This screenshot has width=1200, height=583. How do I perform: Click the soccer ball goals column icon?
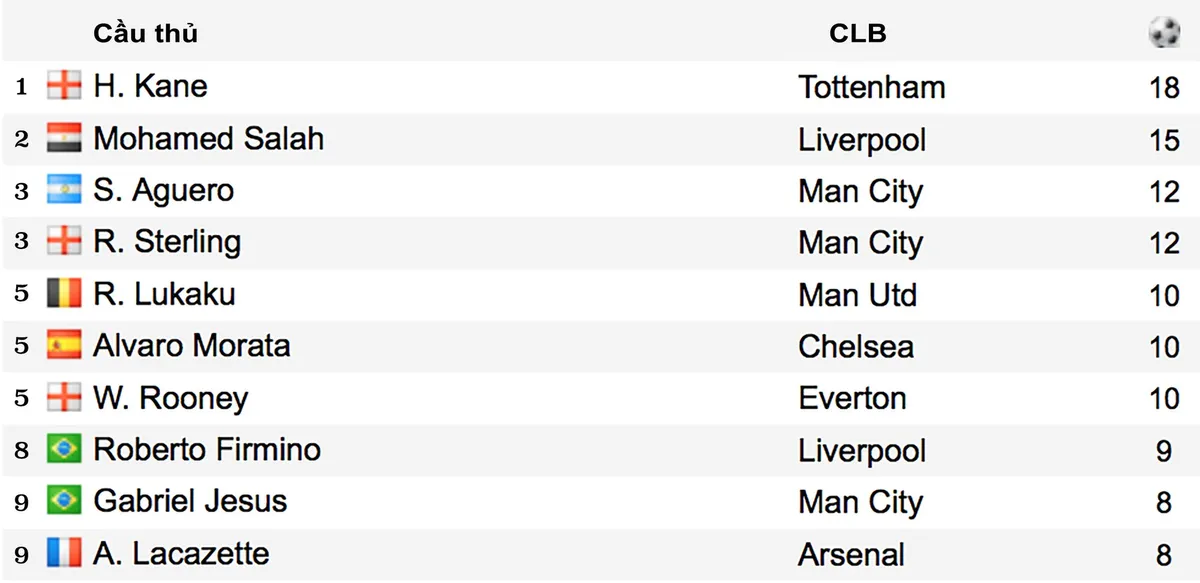[1164, 33]
